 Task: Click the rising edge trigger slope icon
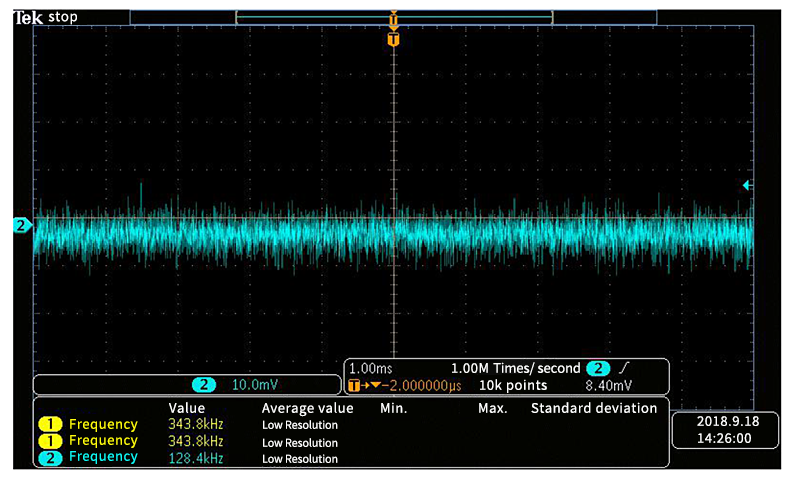click(x=623, y=368)
